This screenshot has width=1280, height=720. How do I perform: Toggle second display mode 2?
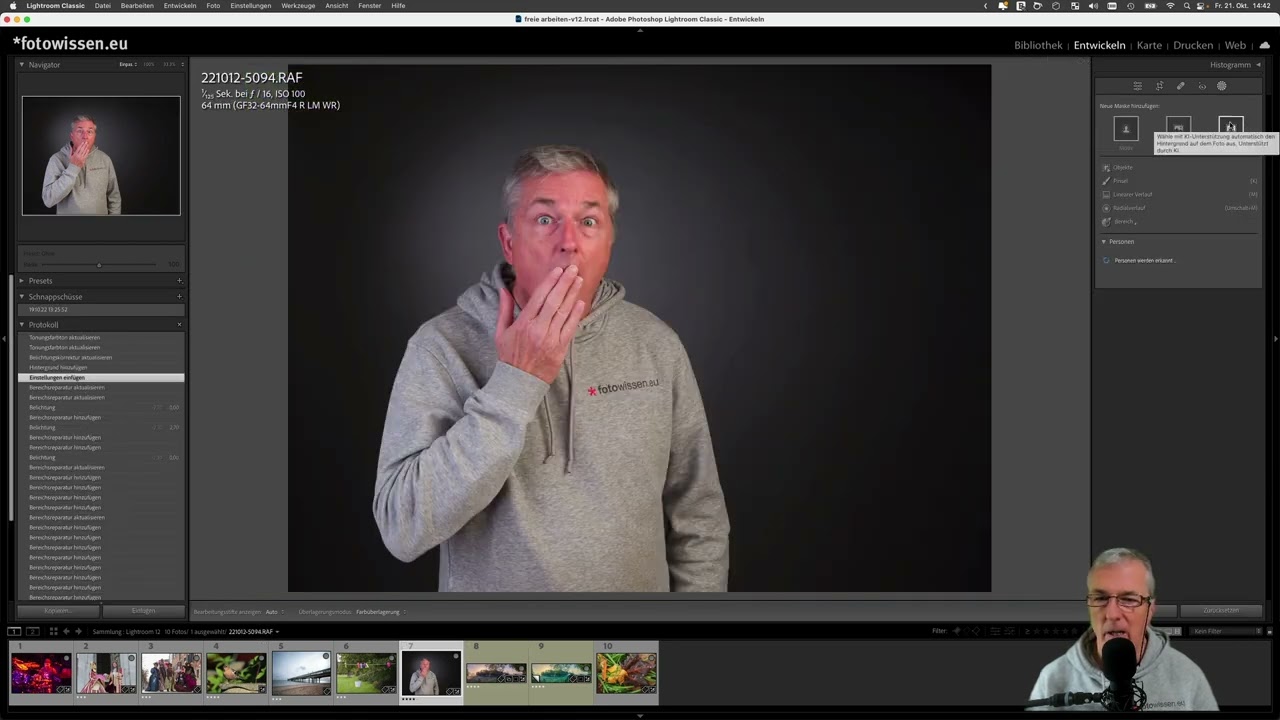(x=32, y=632)
